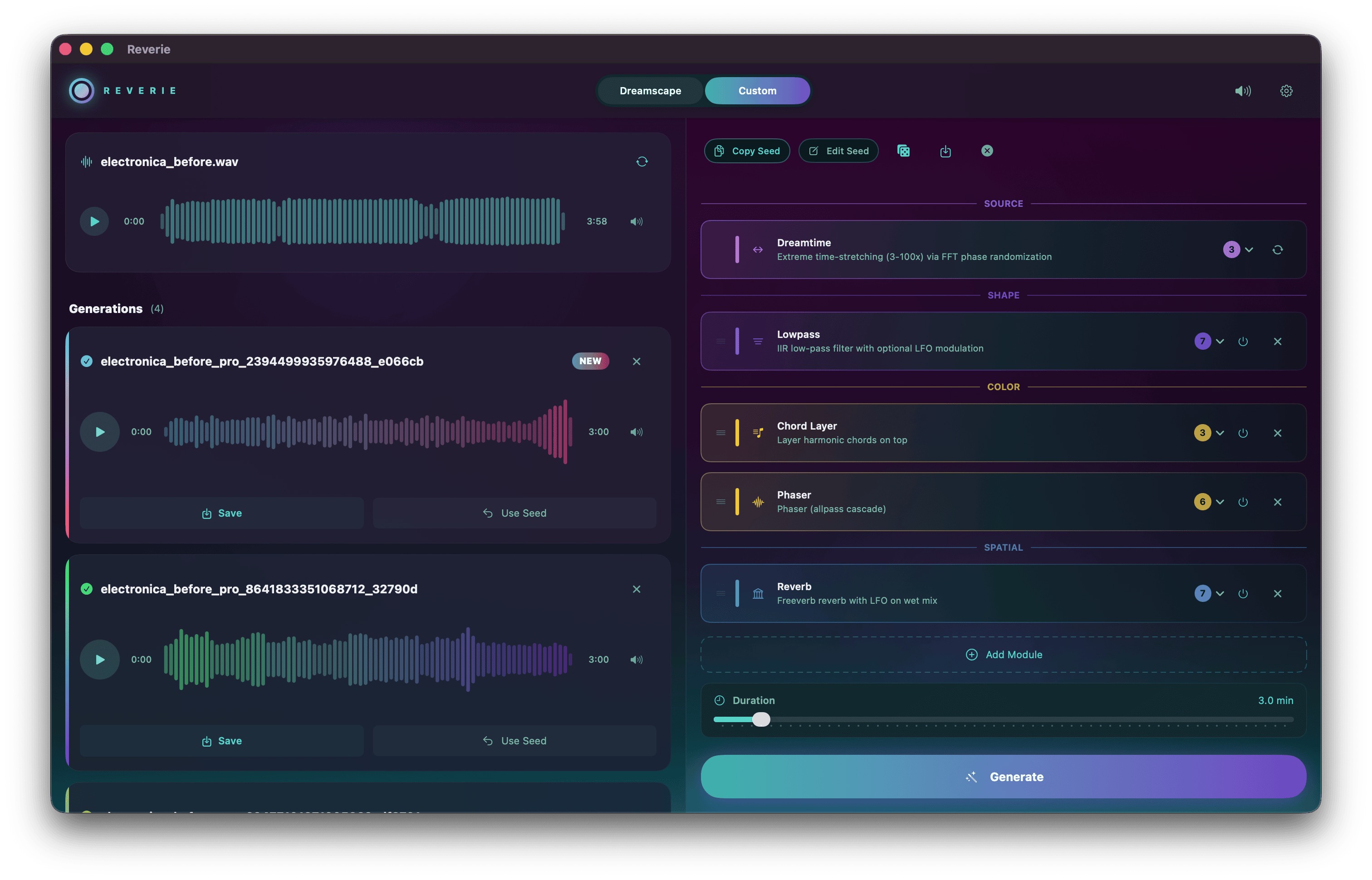Click the randomize dice icon
The image size is (1372, 880).
coord(903,151)
